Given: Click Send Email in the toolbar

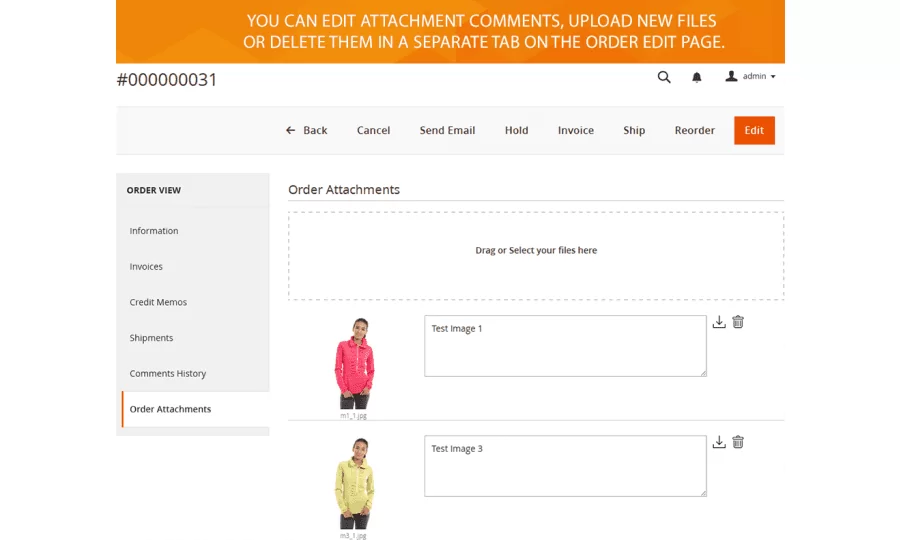Looking at the screenshot, I should pos(447,130).
